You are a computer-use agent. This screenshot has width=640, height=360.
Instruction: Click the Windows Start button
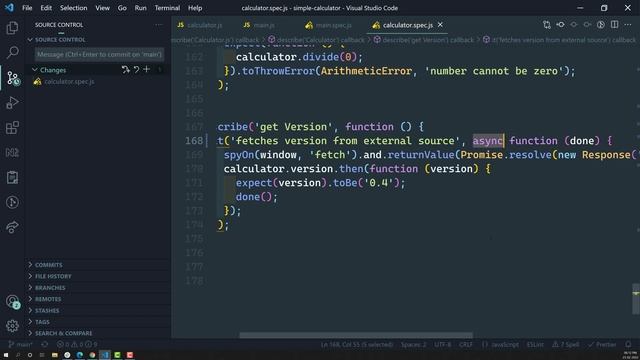[6, 355]
